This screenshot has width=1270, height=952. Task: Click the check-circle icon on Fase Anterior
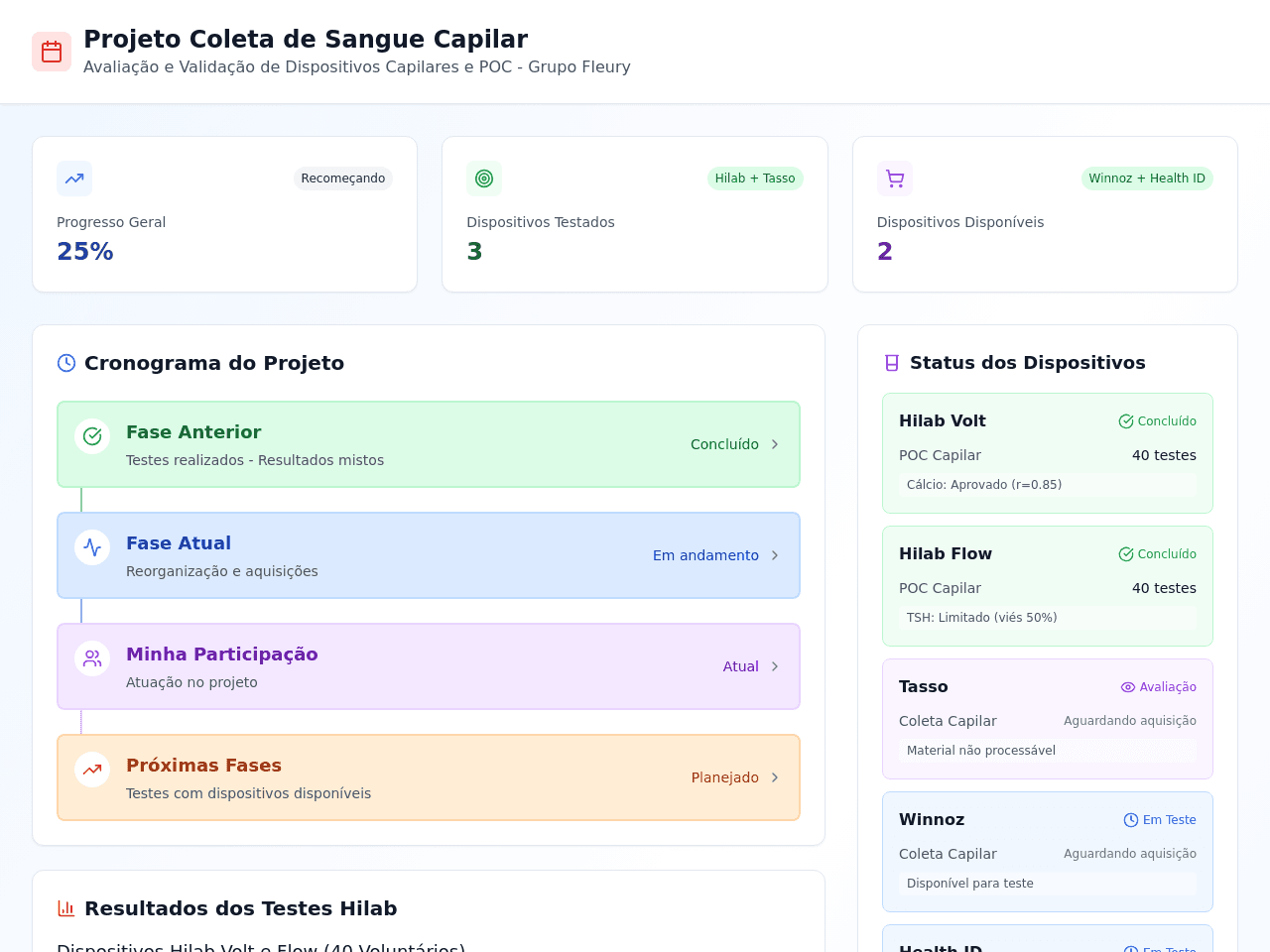pos(92,436)
